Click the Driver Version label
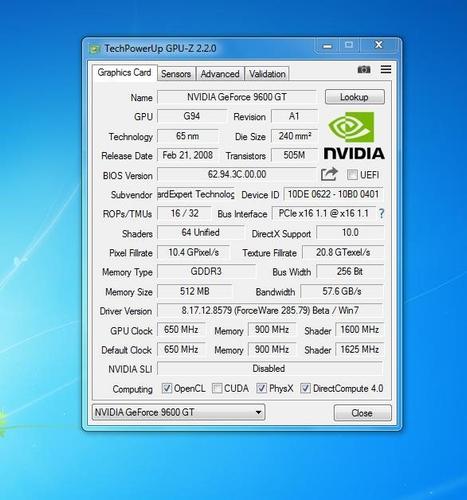This screenshot has height=500, width=467. pyautogui.click(x=126, y=311)
